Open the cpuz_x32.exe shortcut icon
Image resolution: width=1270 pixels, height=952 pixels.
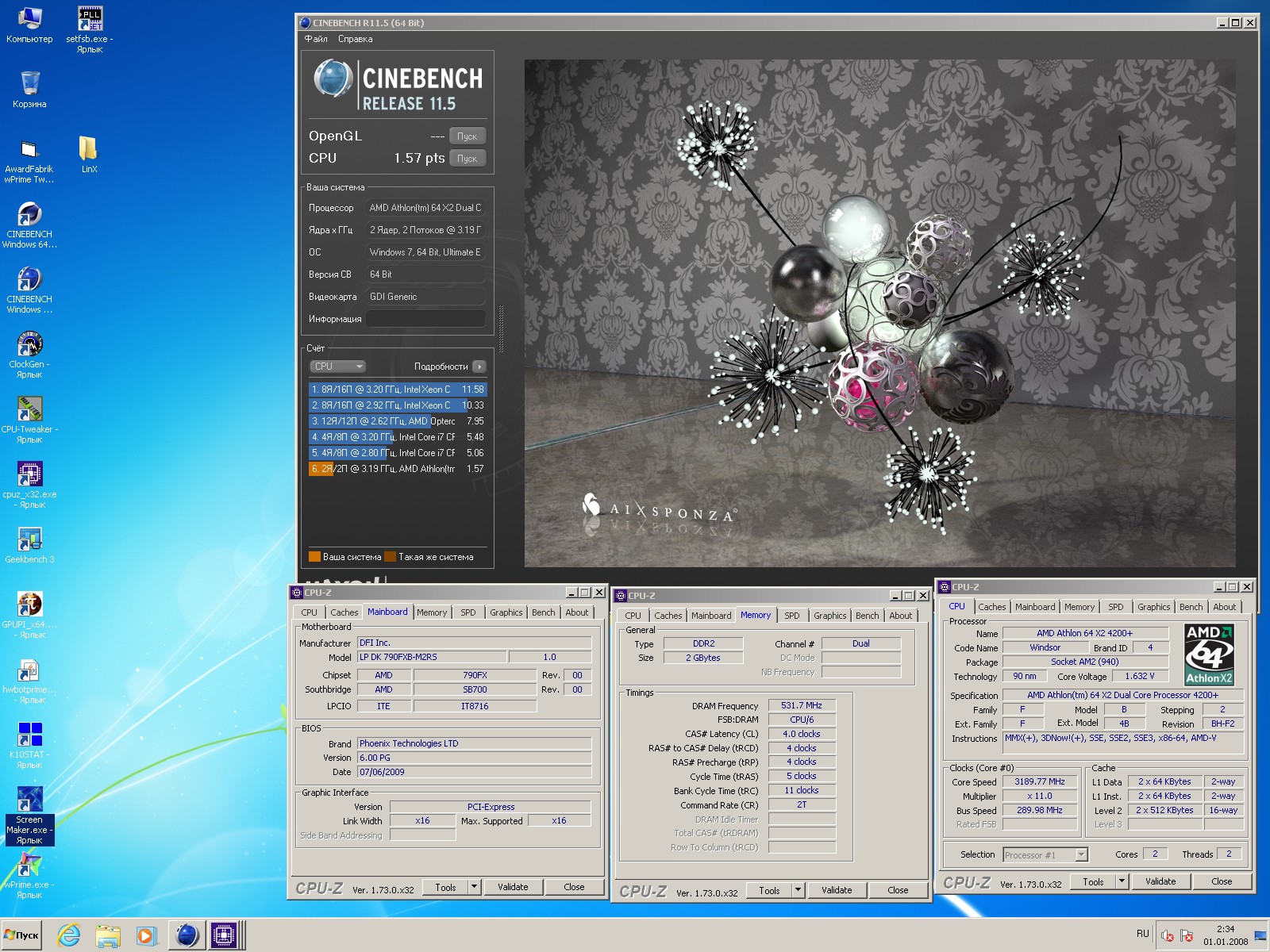click(x=29, y=486)
